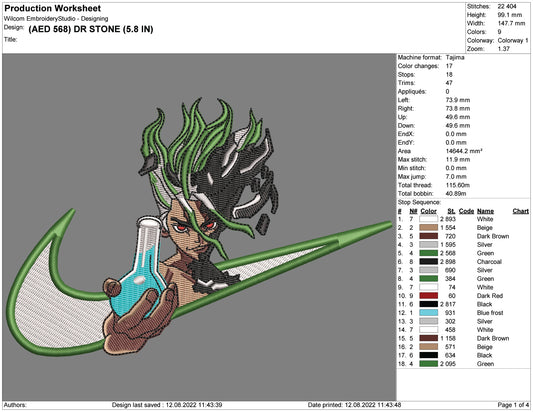Click the Code column header
The image size is (533, 412).
466,211
